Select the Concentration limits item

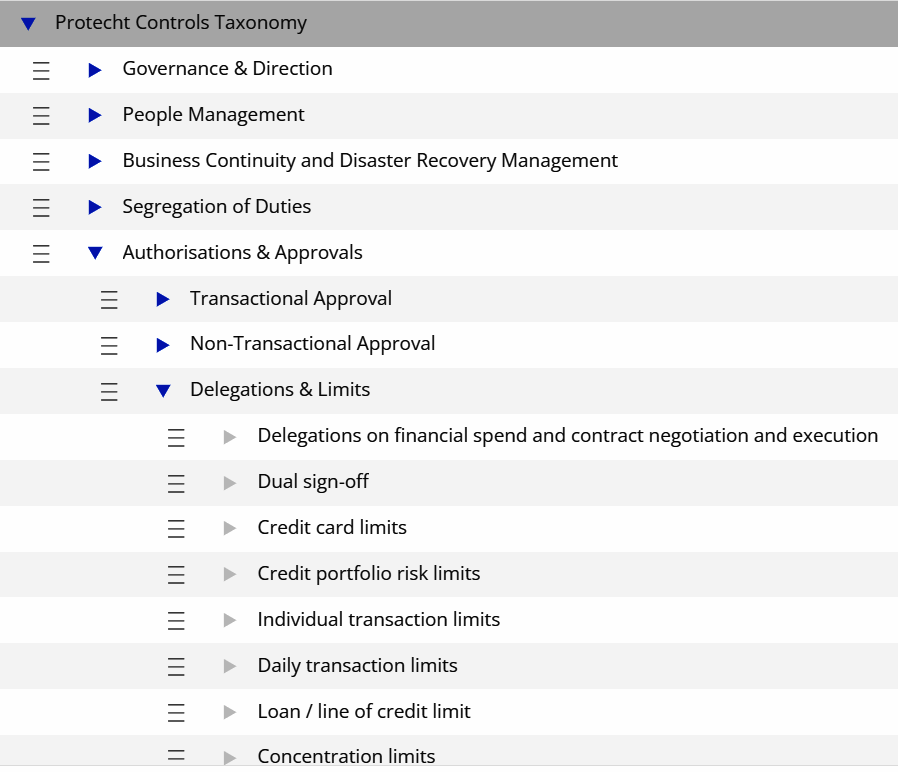(346, 757)
